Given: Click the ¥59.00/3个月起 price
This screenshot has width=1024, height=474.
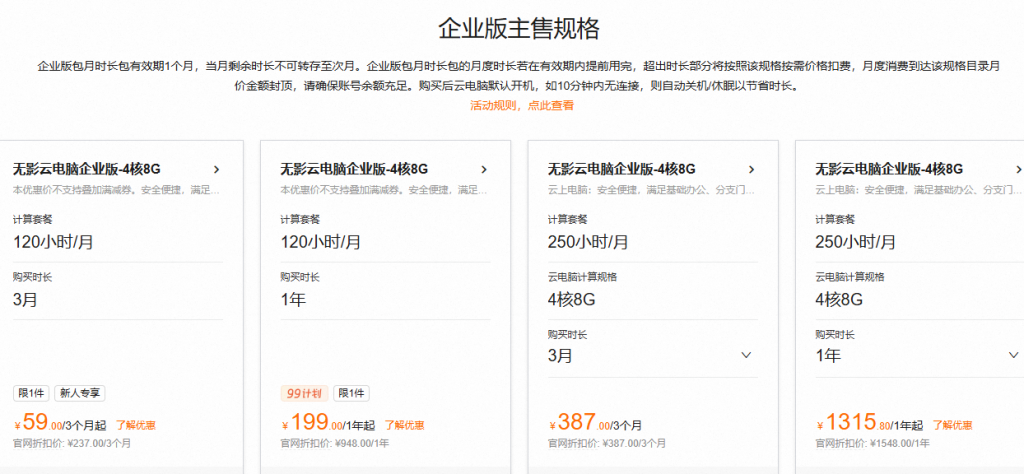Looking at the screenshot, I should (60, 423).
